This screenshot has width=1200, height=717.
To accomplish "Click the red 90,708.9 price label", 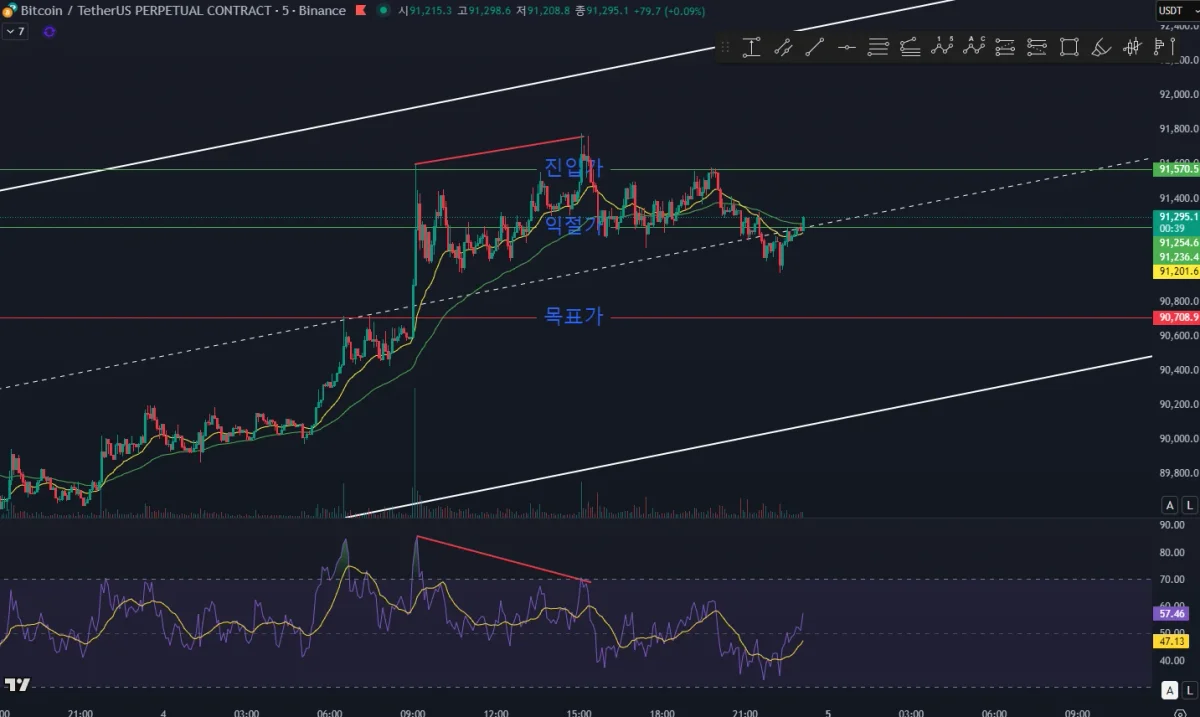I will point(1176,318).
